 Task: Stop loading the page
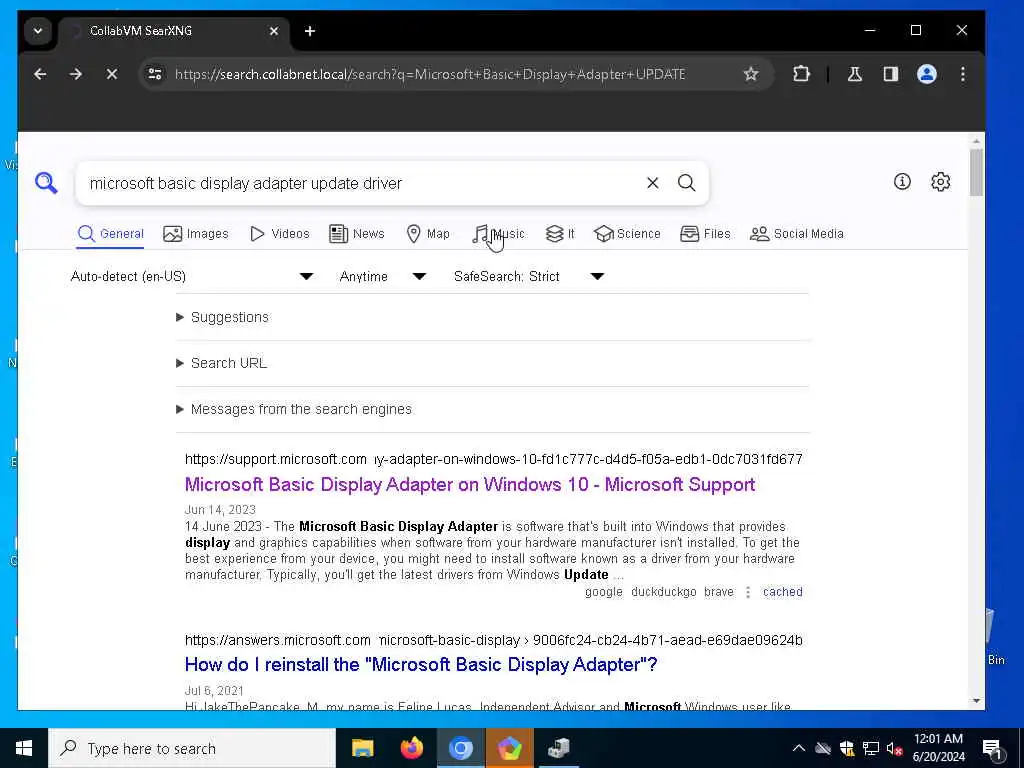[112, 74]
